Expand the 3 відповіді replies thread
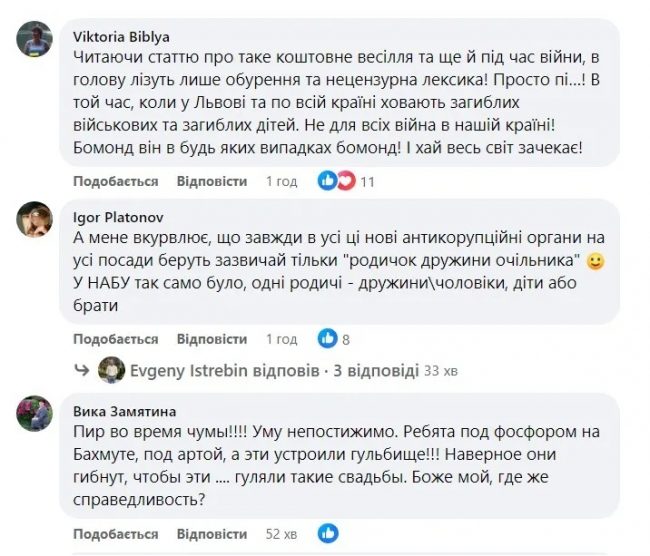 click(x=376, y=370)
